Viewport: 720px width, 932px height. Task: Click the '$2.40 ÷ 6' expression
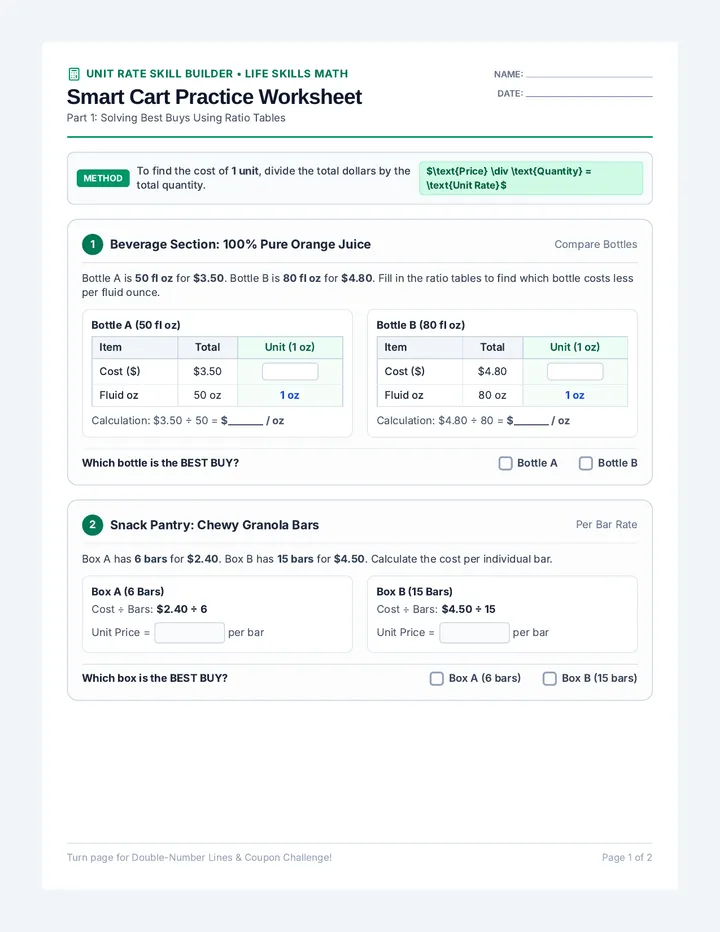tap(182, 609)
